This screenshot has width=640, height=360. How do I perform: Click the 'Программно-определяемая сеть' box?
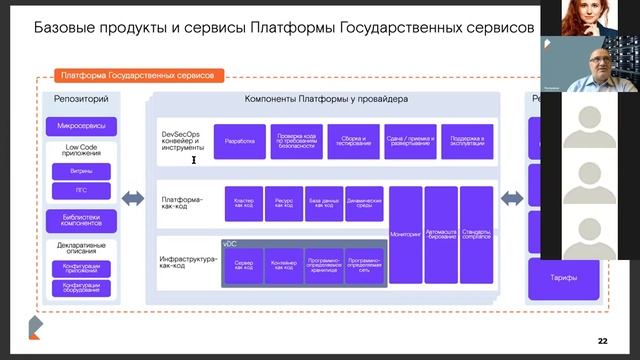coord(364,266)
